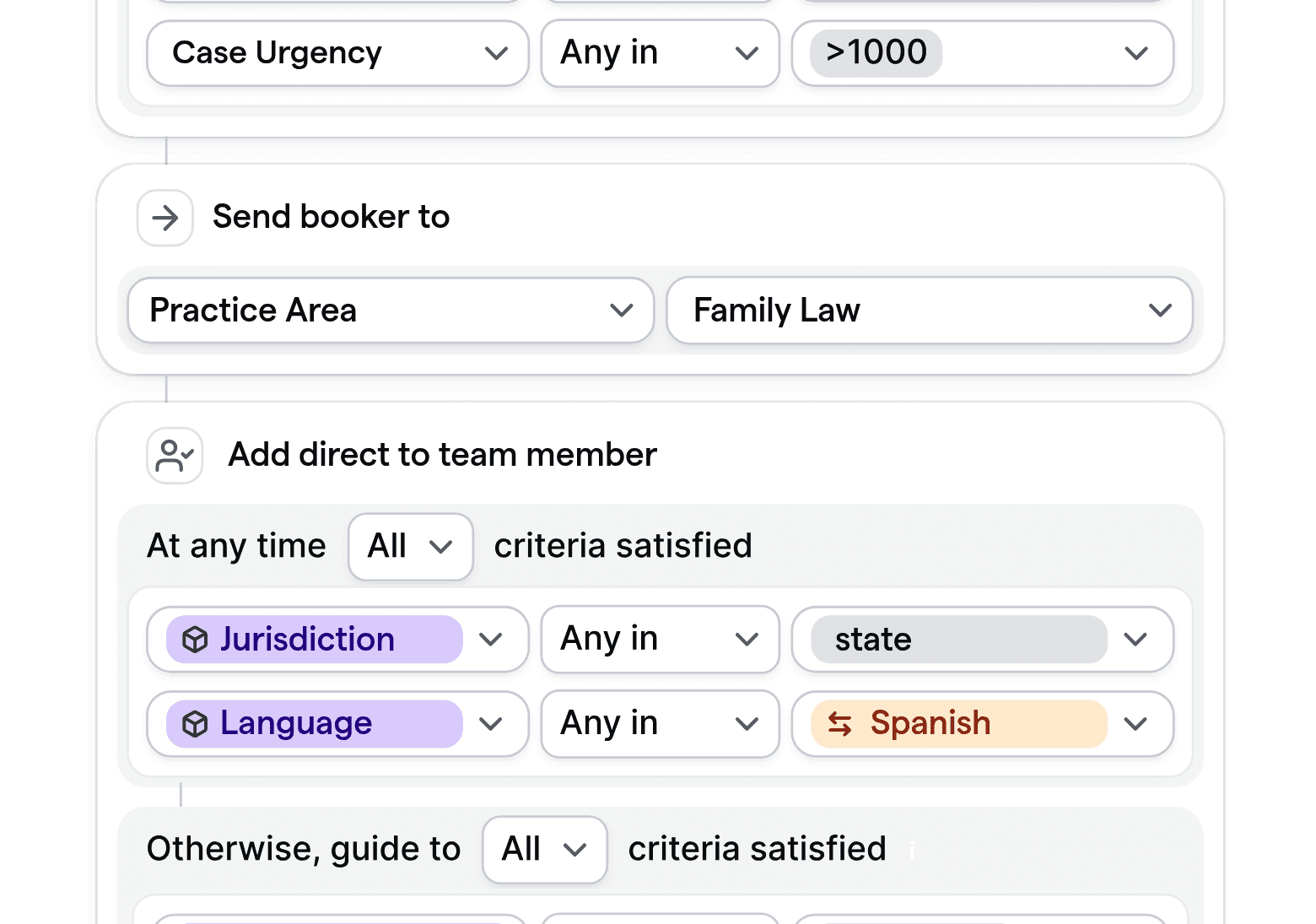Click the cube icon inside the Language tag
The image size is (1316, 924).
[x=196, y=723]
